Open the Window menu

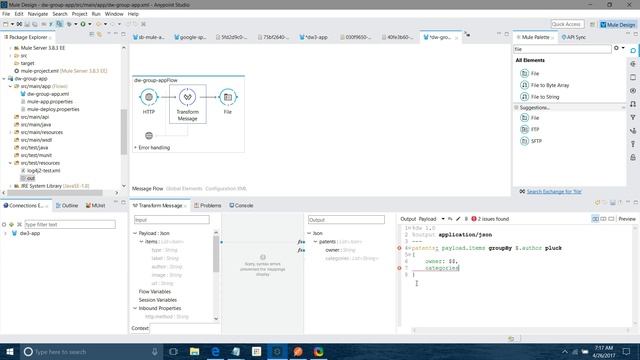[x=114, y=14]
